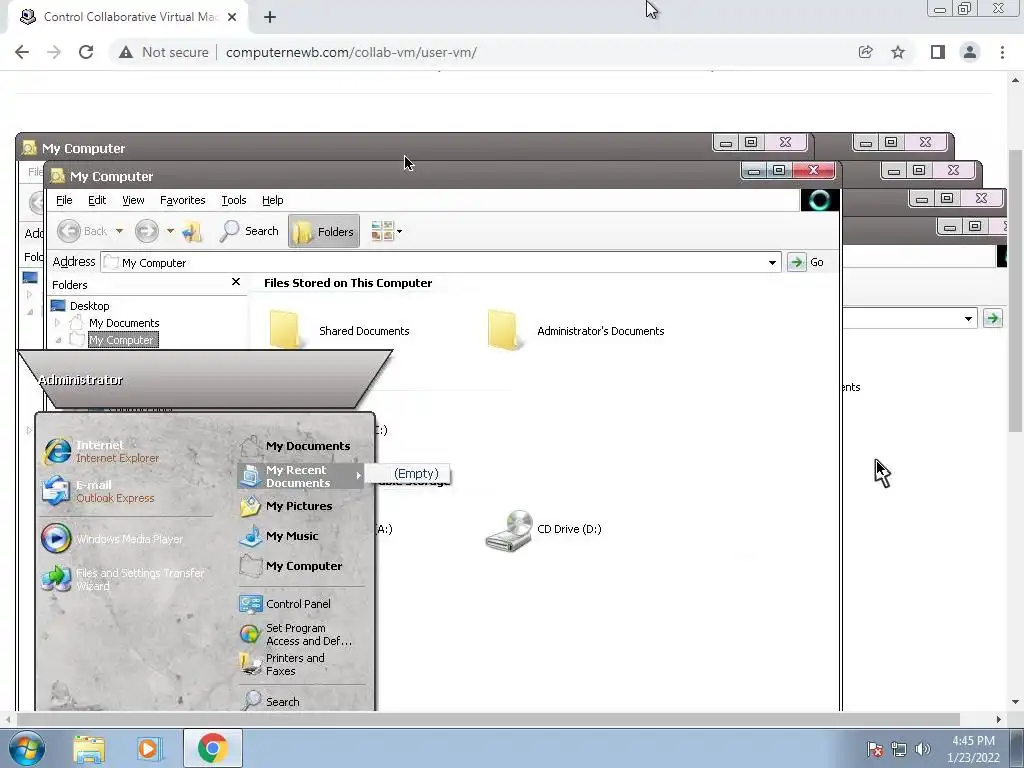Select Desktop in folder tree
1024x768 pixels.
pyautogui.click(x=90, y=306)
